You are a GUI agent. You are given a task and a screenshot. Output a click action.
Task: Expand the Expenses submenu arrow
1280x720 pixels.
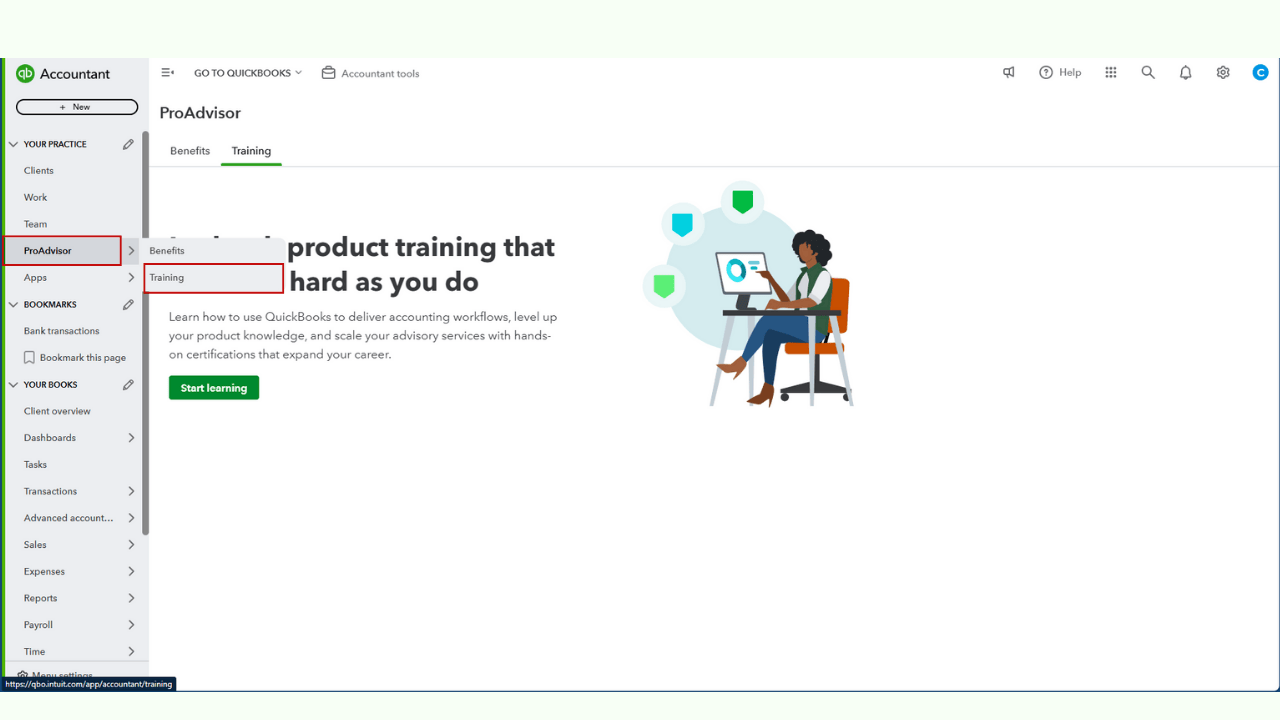131,571
